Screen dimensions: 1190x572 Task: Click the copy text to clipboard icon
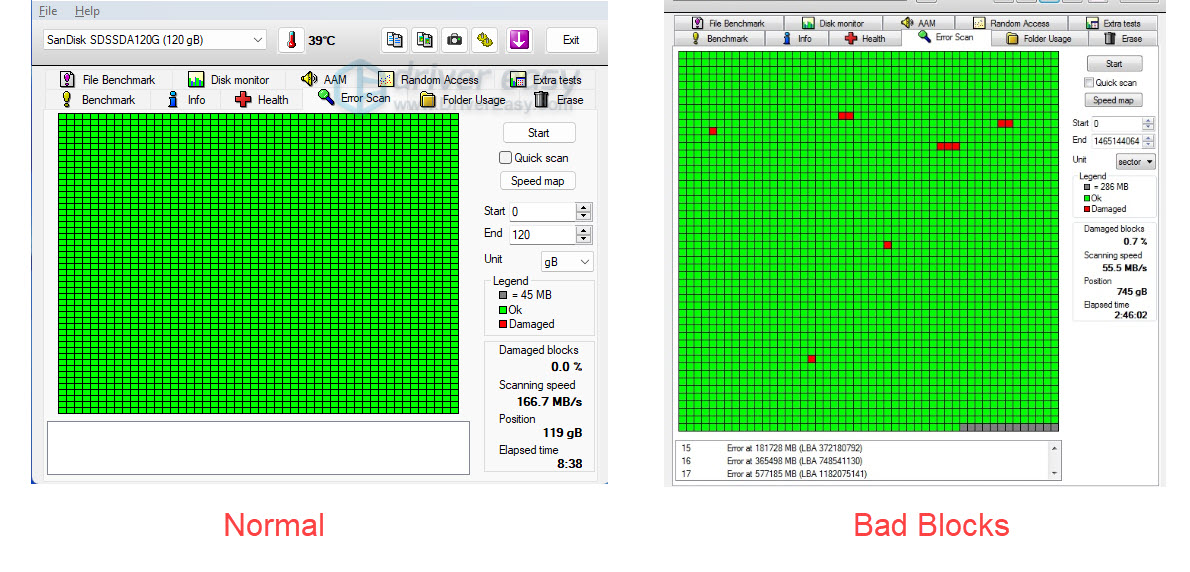click(395, 40)
